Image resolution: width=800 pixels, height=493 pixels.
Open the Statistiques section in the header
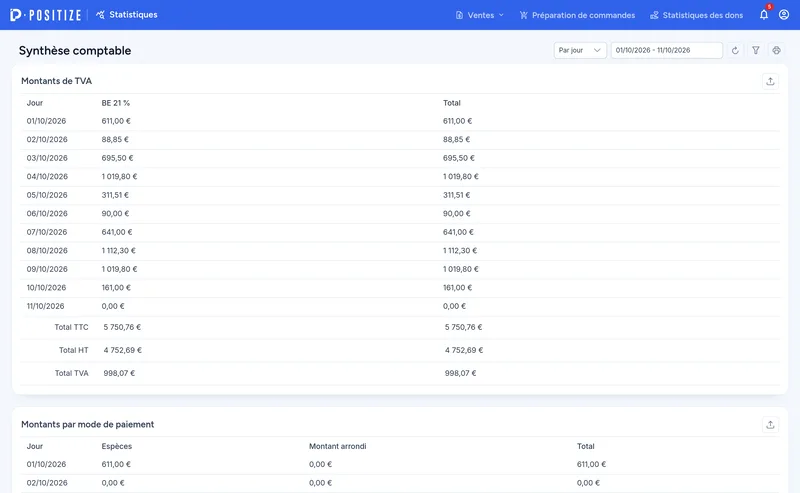pos(127,15)
